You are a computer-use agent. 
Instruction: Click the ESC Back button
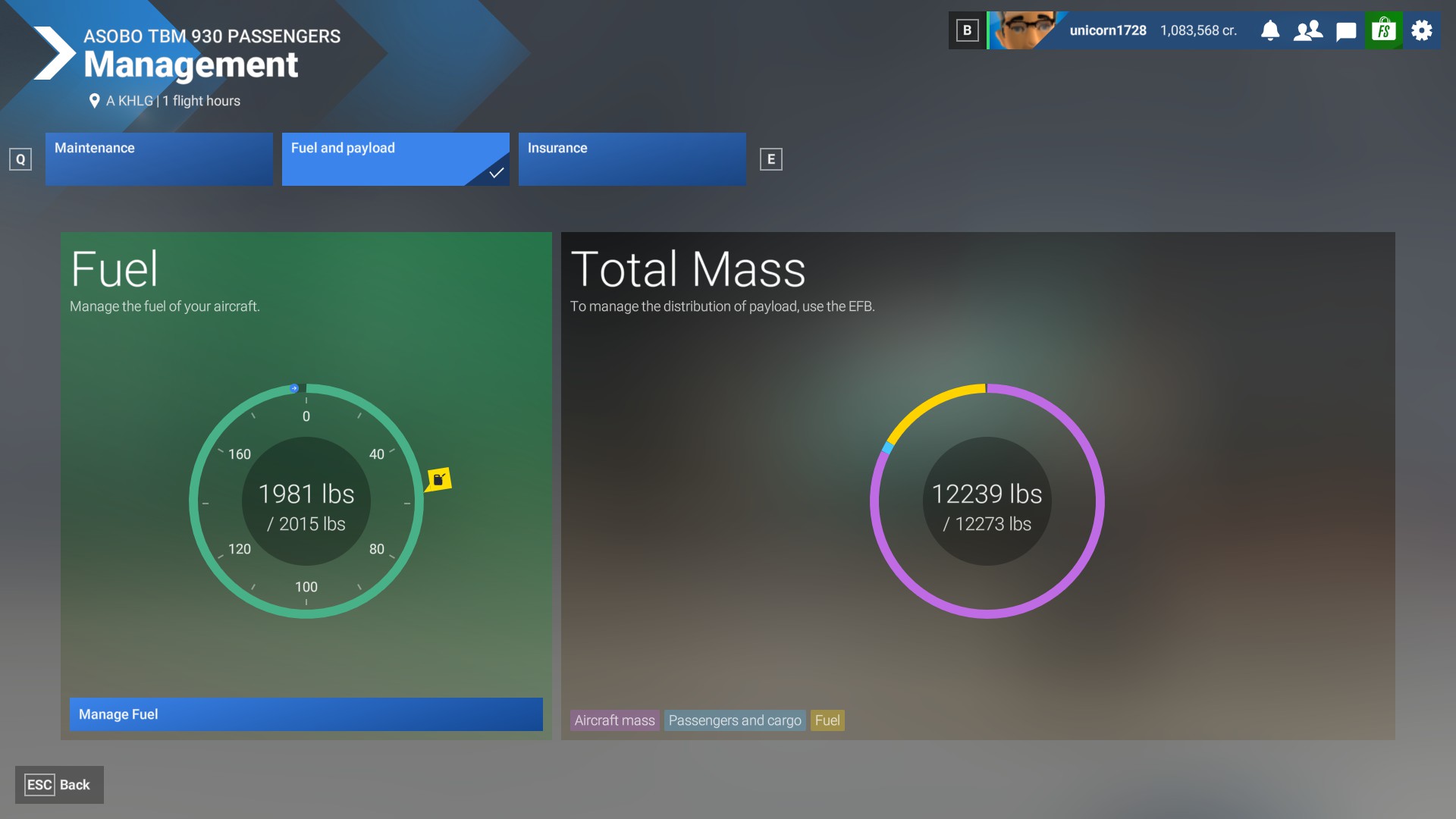[x=59, y=785]
